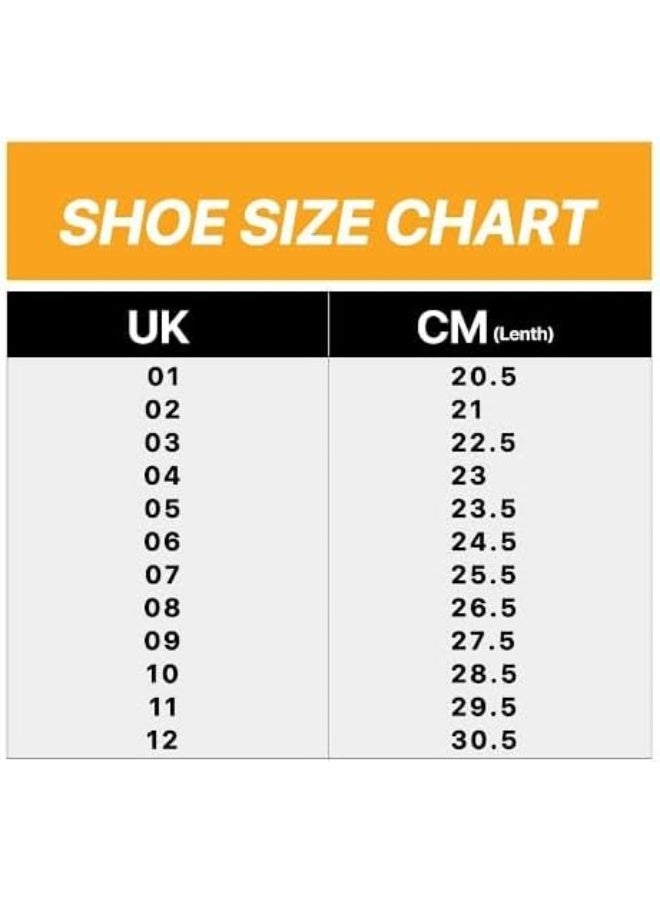The image size is (660, 900).
Task: Choose the 30.5 cm length value
Action: 484,740
